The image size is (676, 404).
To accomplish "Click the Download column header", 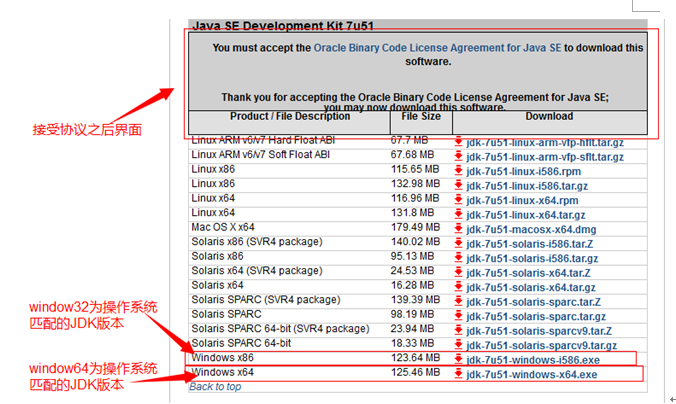I will (x=549, y=116).
